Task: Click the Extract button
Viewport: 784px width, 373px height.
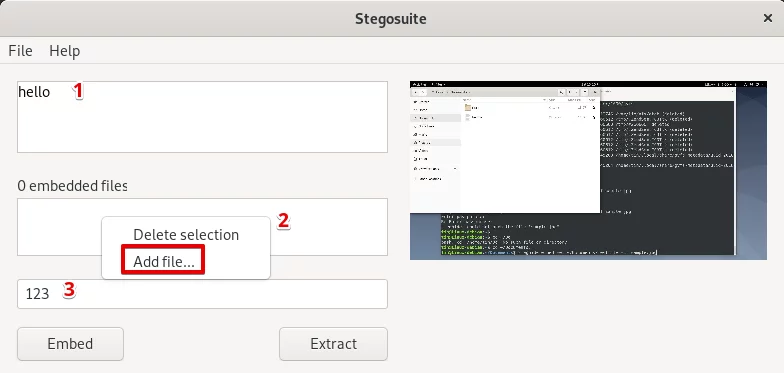Action: coord(333,344)
